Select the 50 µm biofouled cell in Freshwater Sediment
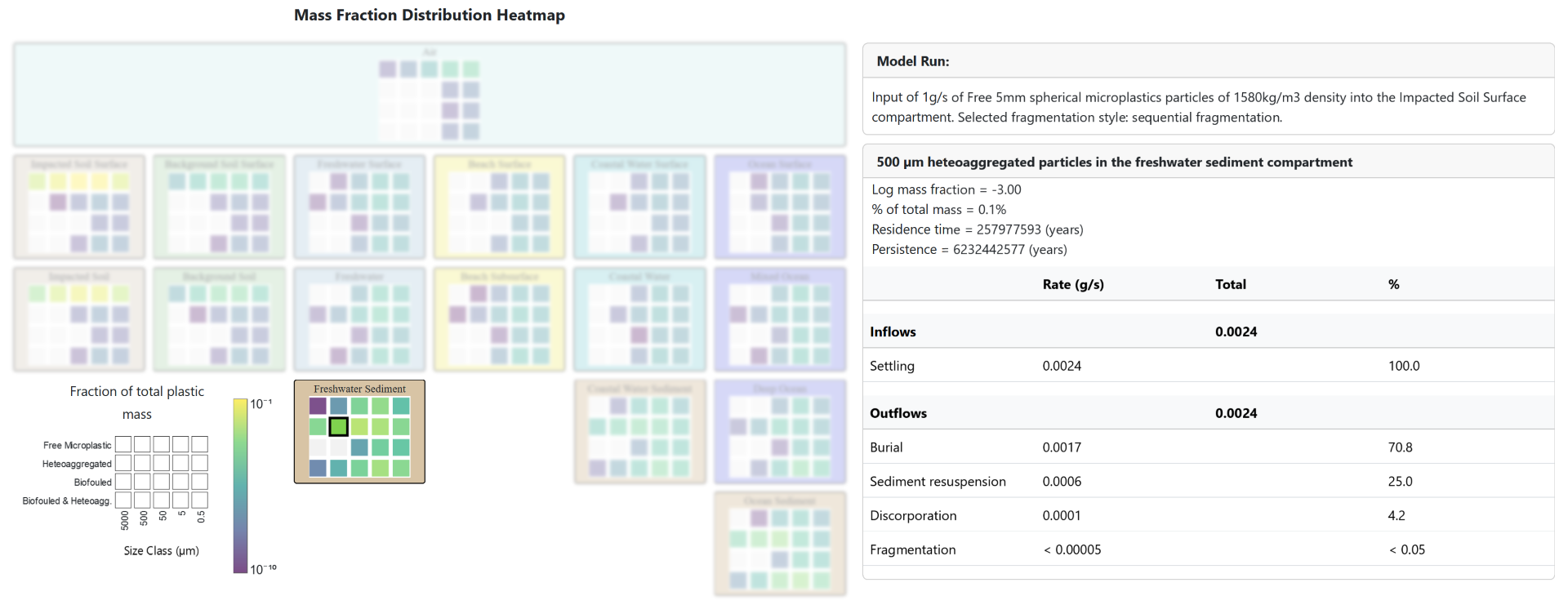The width and height of the screenshot is (1568, 605). coord(359,447)
